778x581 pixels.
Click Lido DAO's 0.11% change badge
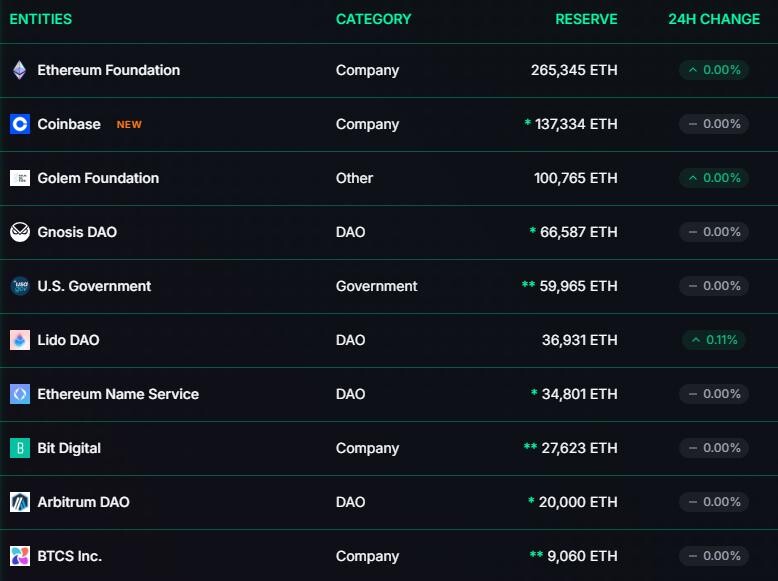pyautogui.click(x=714, y=340)
